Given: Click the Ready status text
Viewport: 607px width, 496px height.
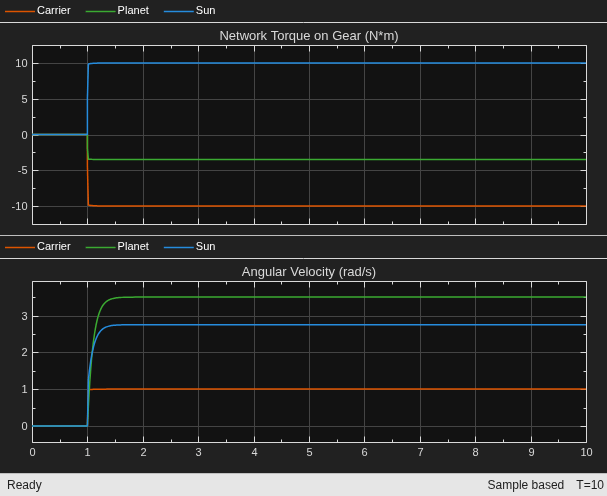Looking at the screenshot, I should click(x=24, y=485).
